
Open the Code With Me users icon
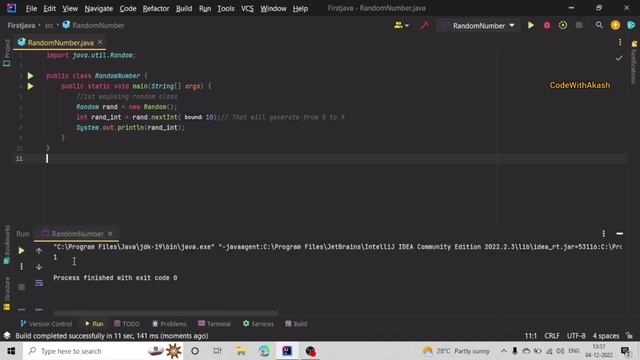coord(401,25)
